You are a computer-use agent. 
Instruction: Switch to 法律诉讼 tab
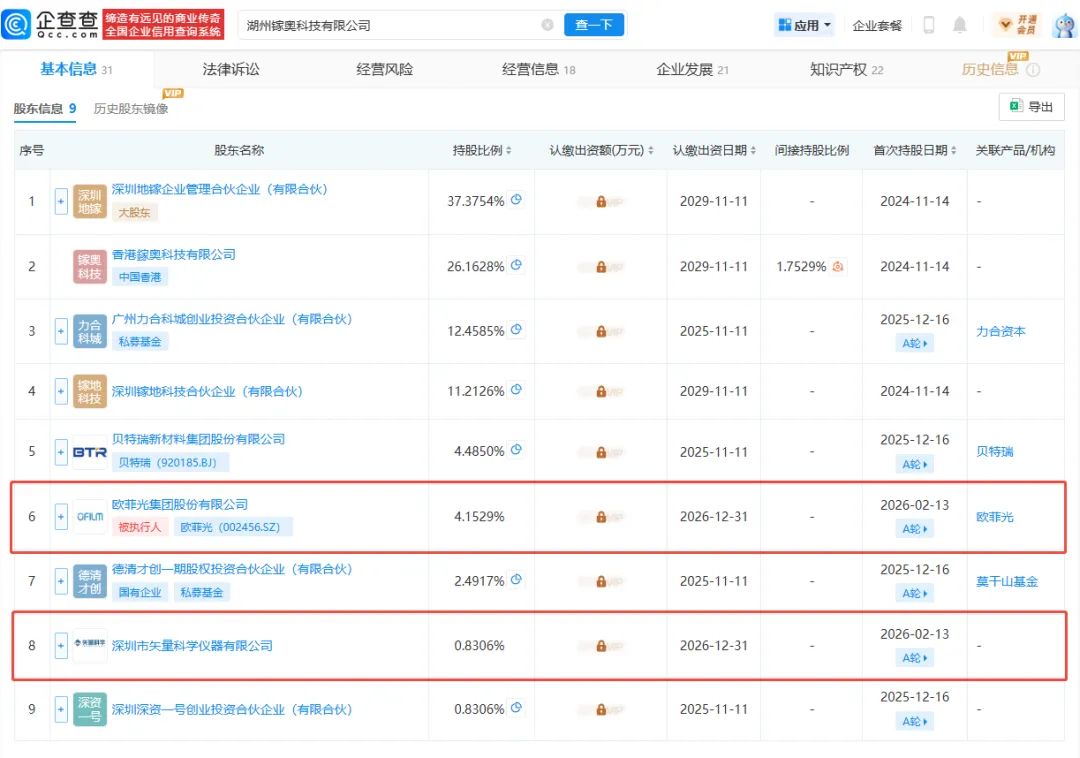point(231,70)
